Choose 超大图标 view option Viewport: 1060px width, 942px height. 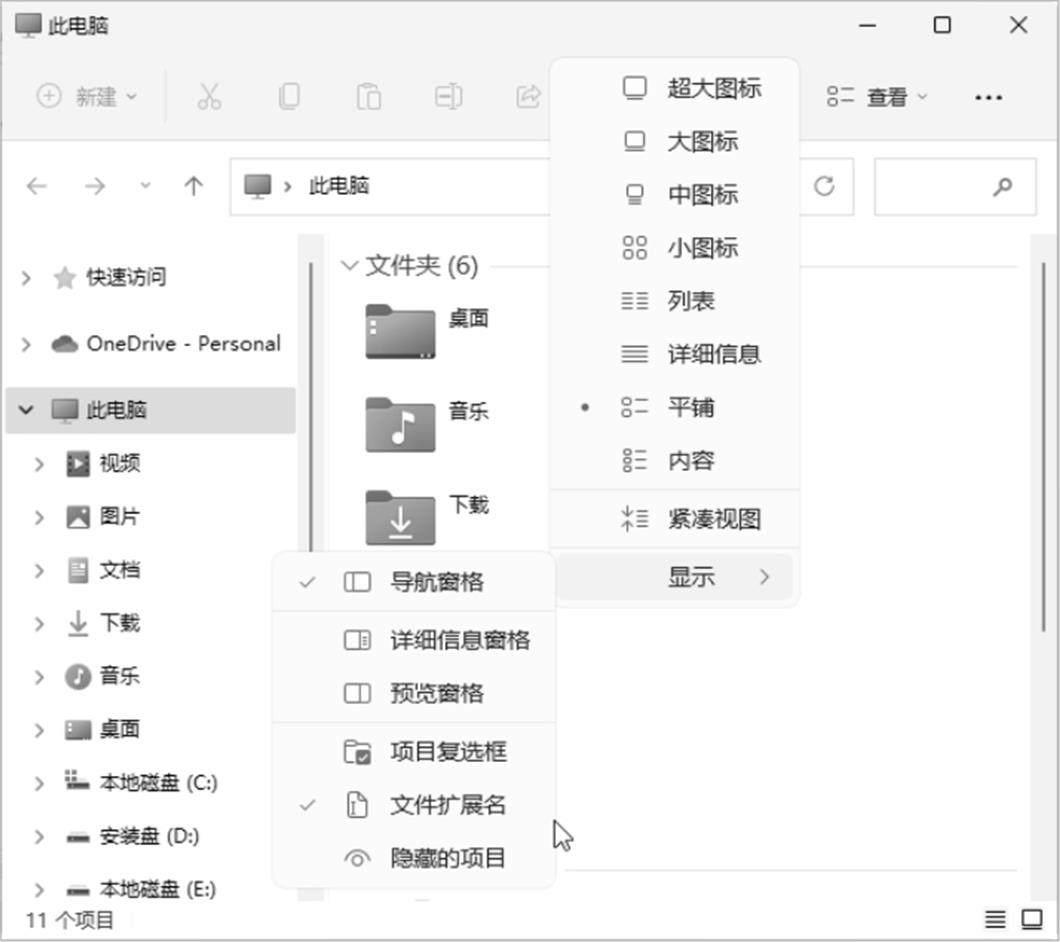pyautogui.click(x=713, y=88)
